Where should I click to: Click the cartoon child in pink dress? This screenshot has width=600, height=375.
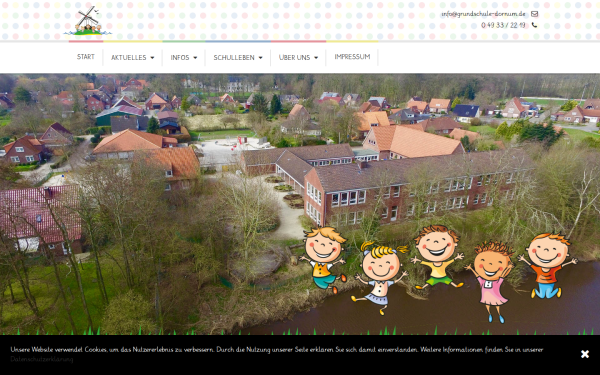491,281
